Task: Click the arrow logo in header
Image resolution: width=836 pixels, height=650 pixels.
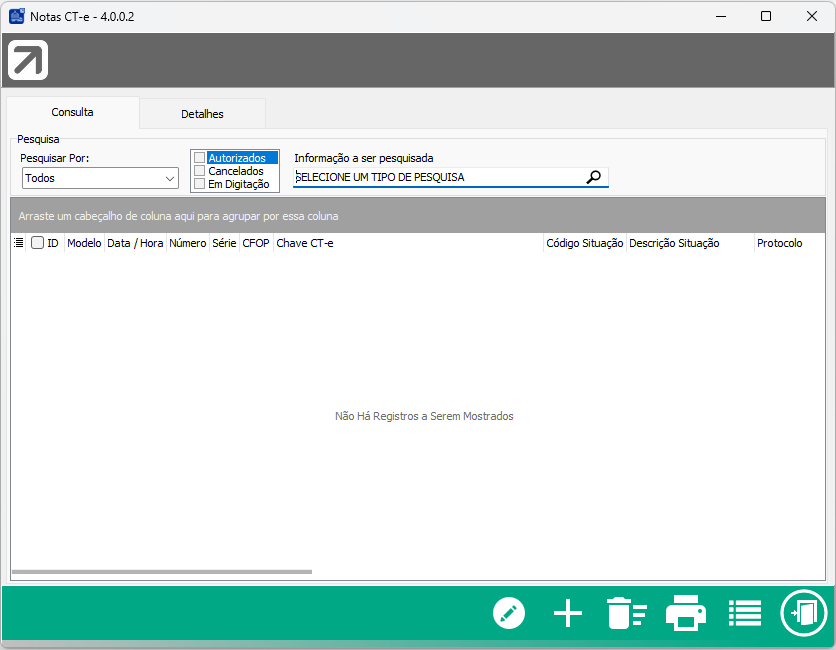Action: pos(28,60)
